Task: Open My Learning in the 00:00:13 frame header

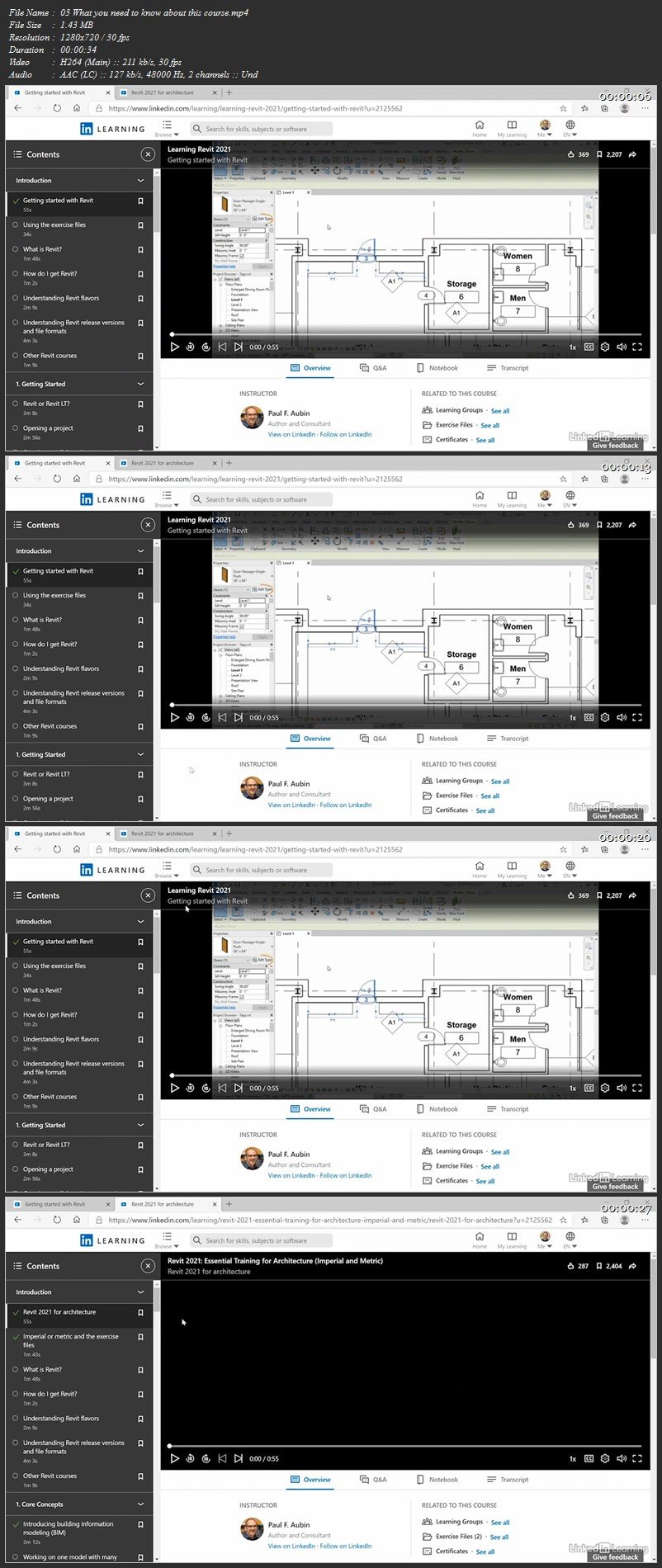Action: coord(512,499)
